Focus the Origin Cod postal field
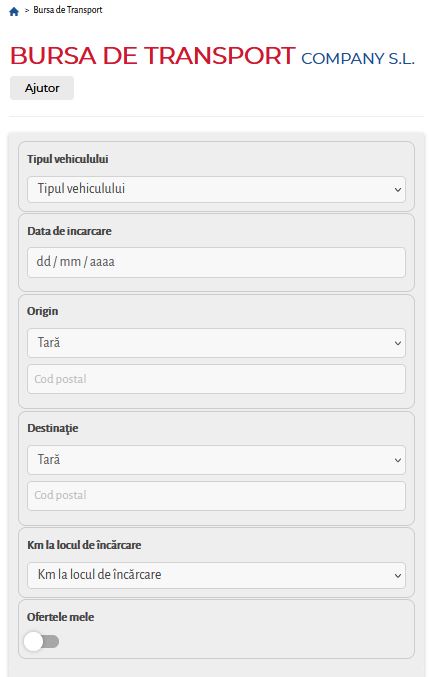 coord(216,379)
